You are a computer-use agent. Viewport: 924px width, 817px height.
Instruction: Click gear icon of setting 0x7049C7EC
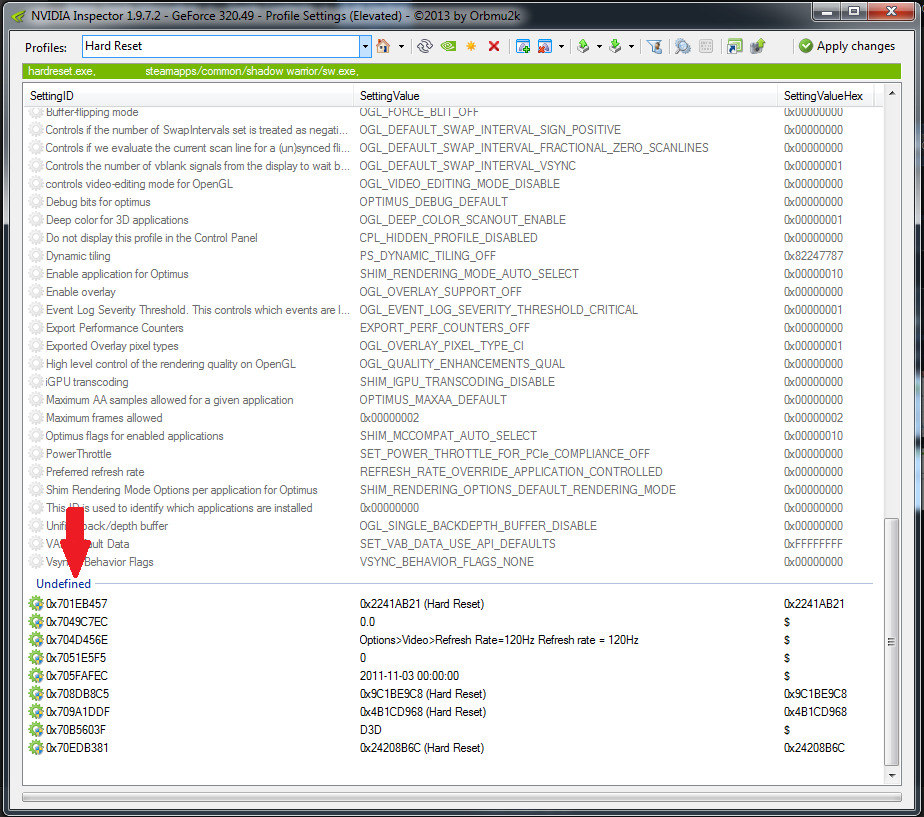[x=37, y=621]
